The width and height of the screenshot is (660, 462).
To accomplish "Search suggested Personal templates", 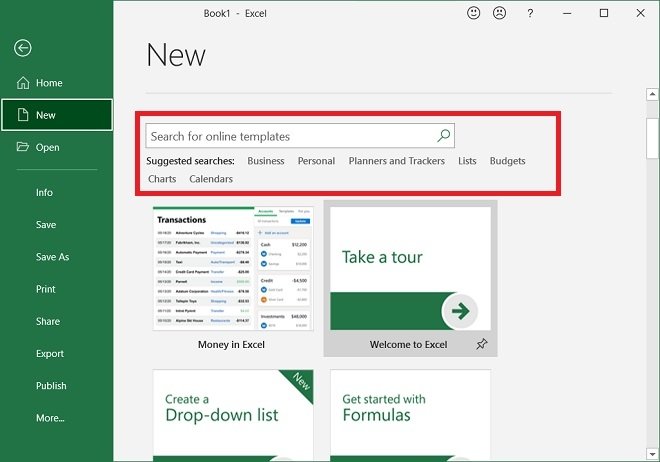I will [316, 161].
